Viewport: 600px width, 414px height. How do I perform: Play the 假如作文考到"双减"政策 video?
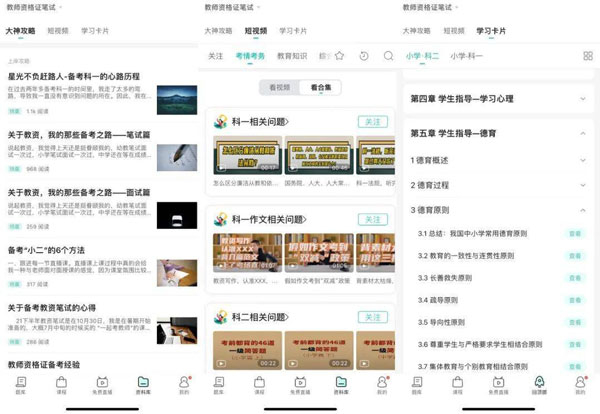pos(319,253)
